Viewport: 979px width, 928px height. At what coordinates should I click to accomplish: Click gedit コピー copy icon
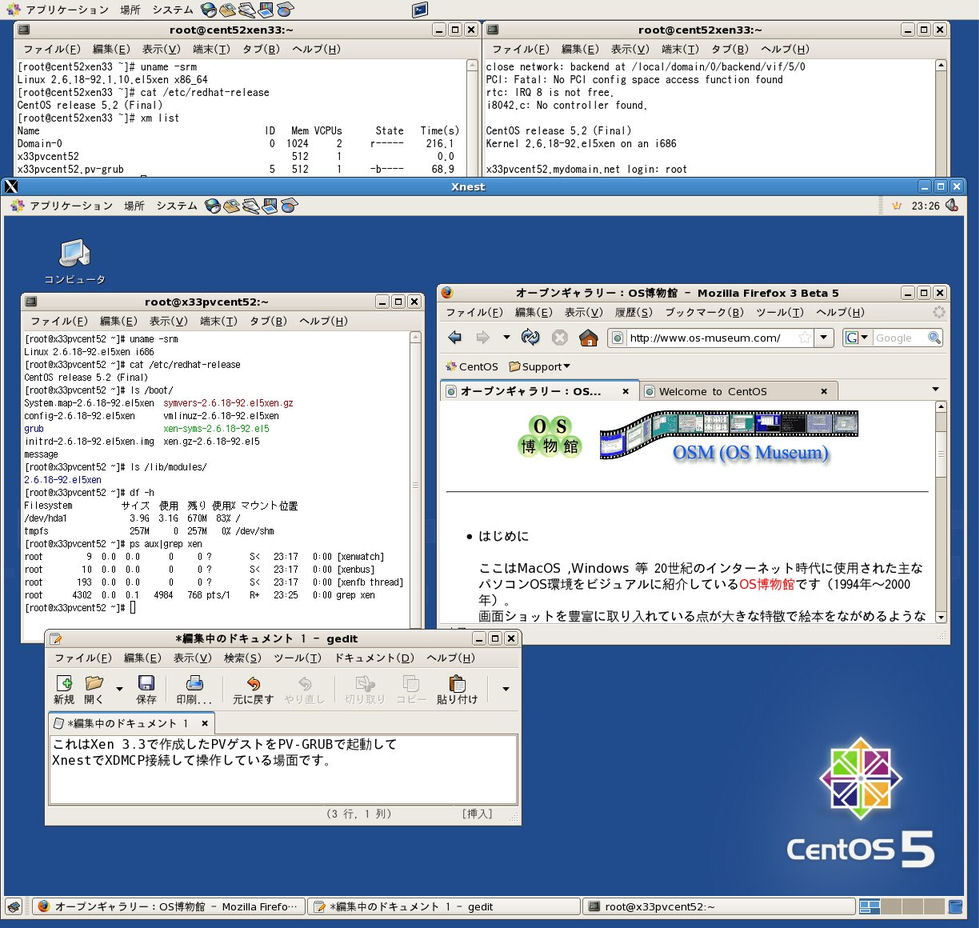pyautogui.click(x=411, y=689)
